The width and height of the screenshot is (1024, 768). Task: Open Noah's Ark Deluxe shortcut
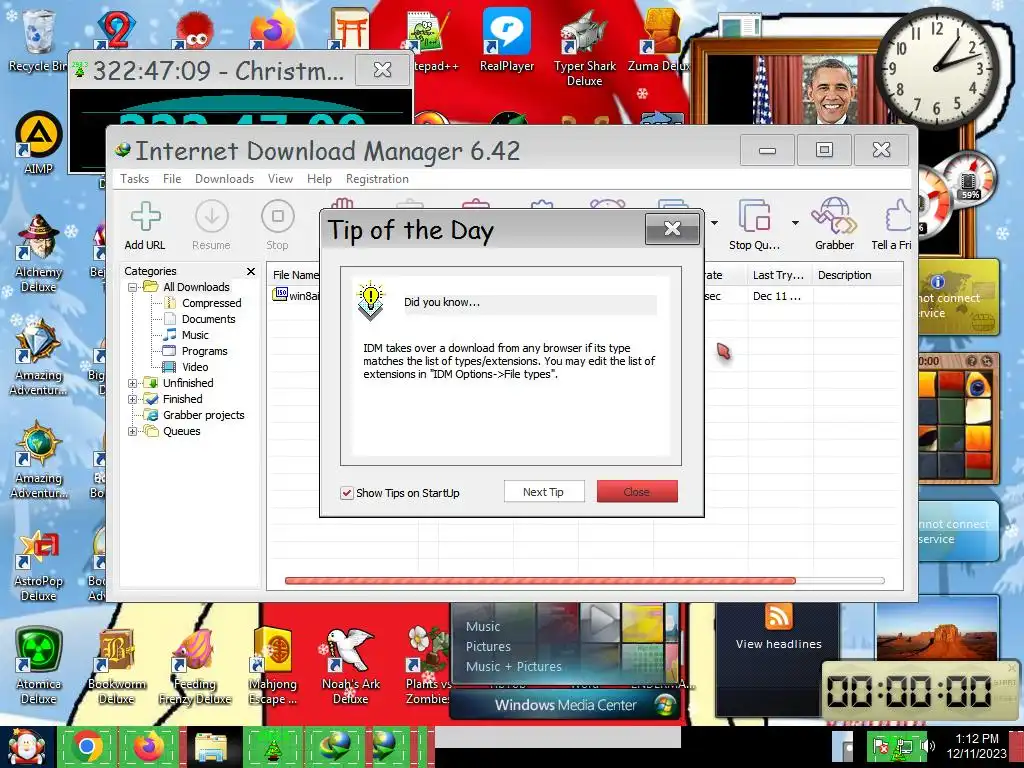coord(351,666)
